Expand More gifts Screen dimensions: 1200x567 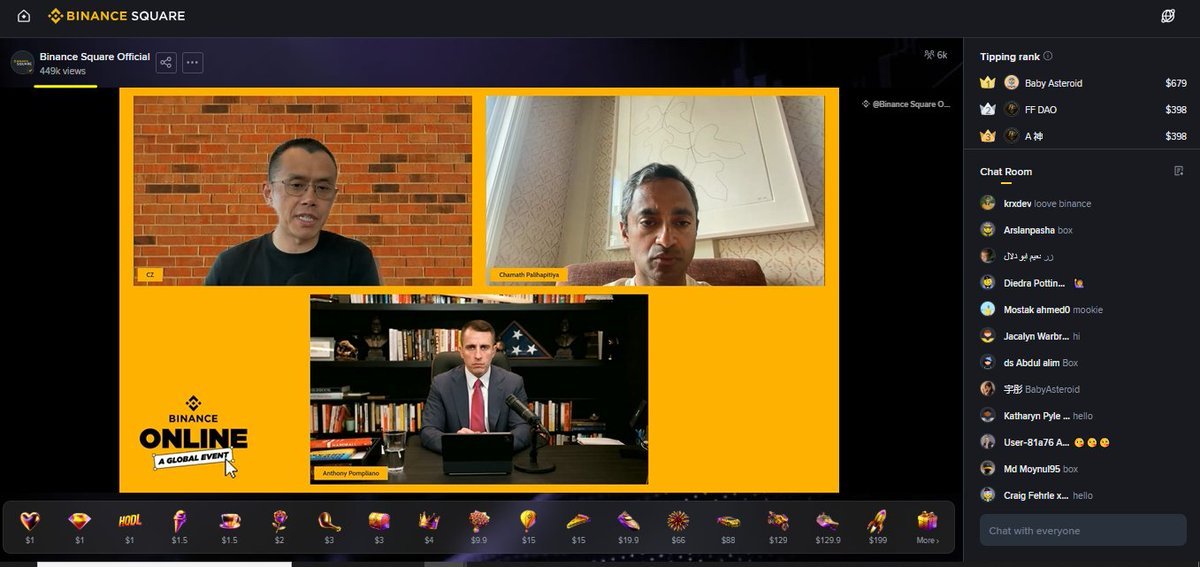point(928,526)
